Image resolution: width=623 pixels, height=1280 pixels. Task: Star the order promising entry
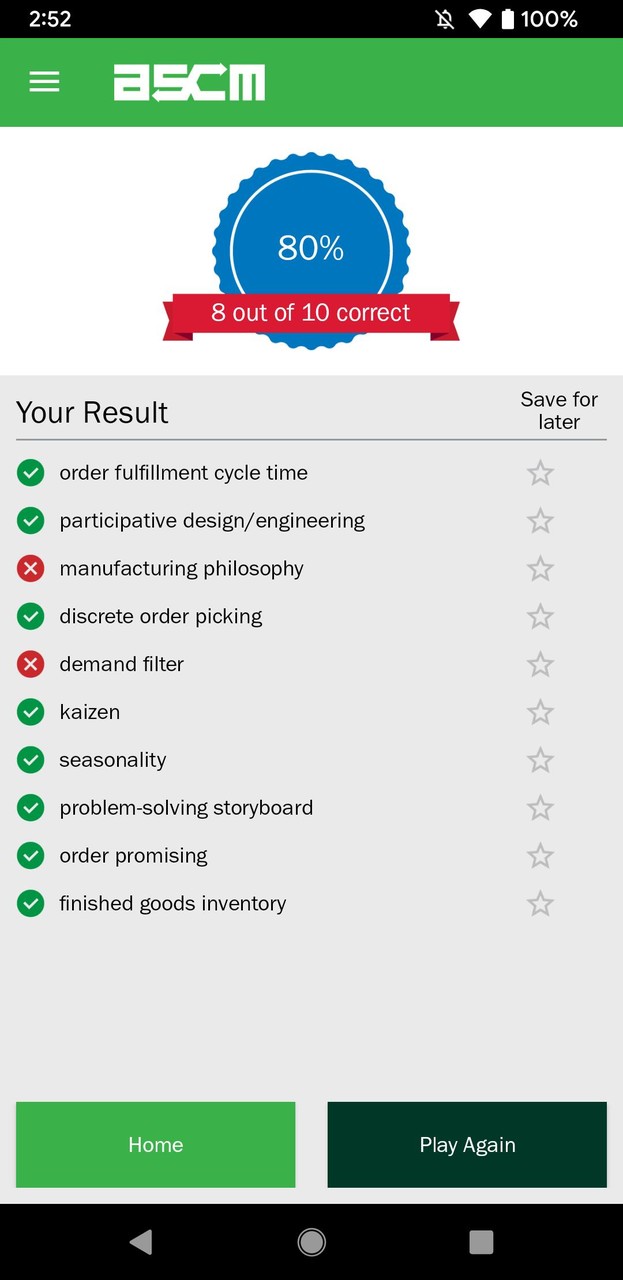pyautogui.click(x=540, y=855)
